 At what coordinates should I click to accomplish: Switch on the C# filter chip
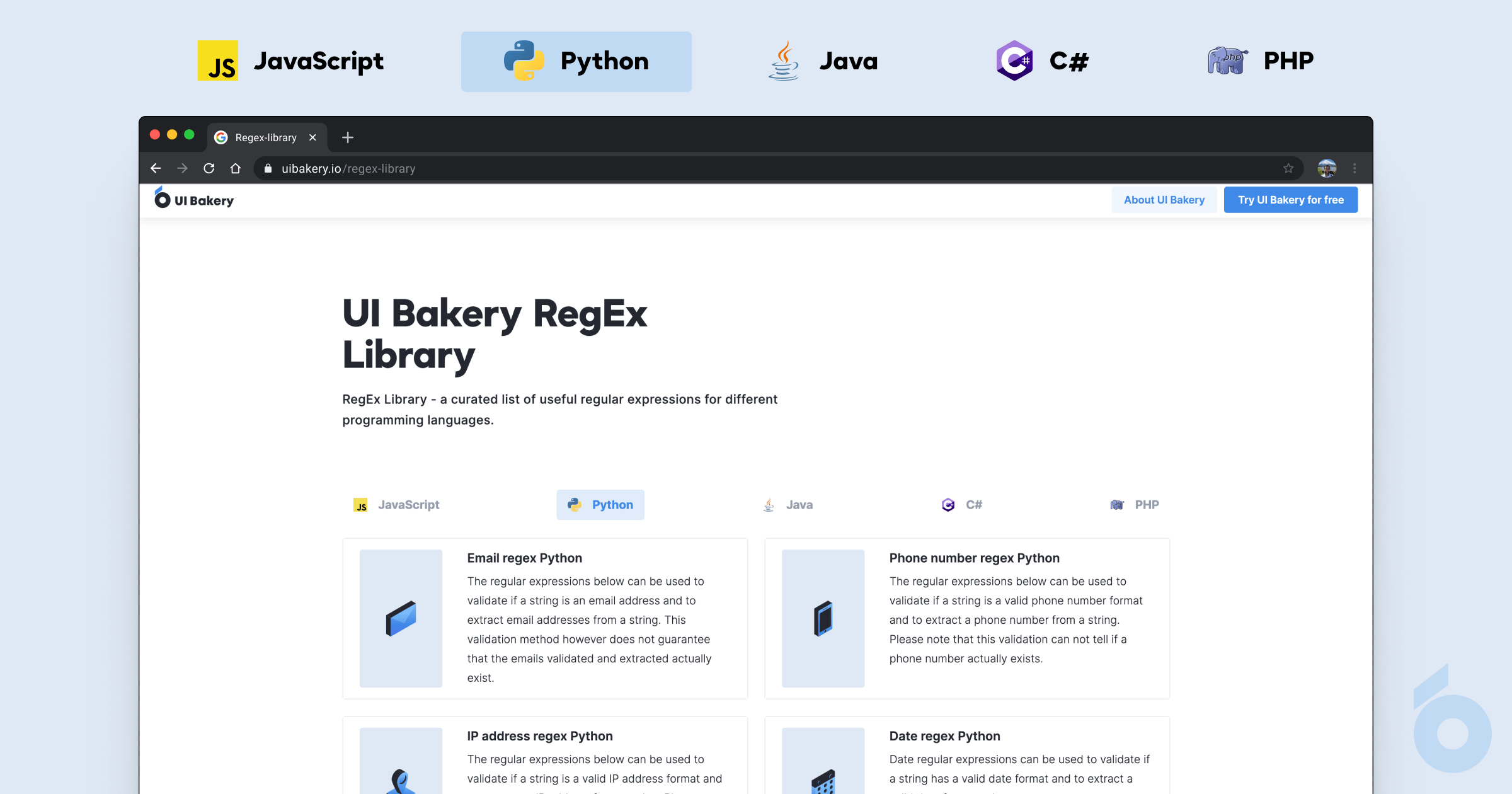coord(962,505)
